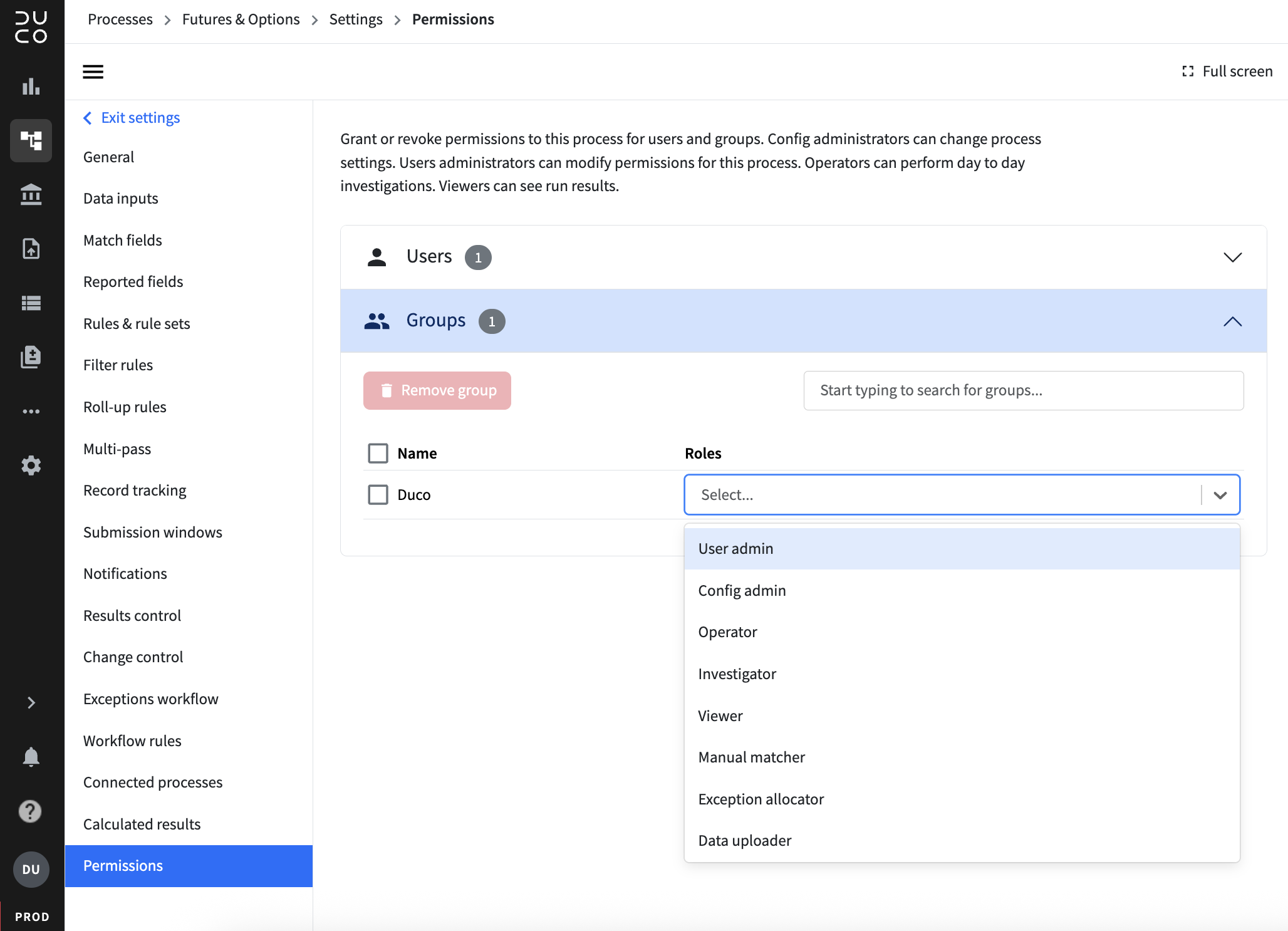Click the Roles column header
The image size is (1288, 931).
[703, 454]
